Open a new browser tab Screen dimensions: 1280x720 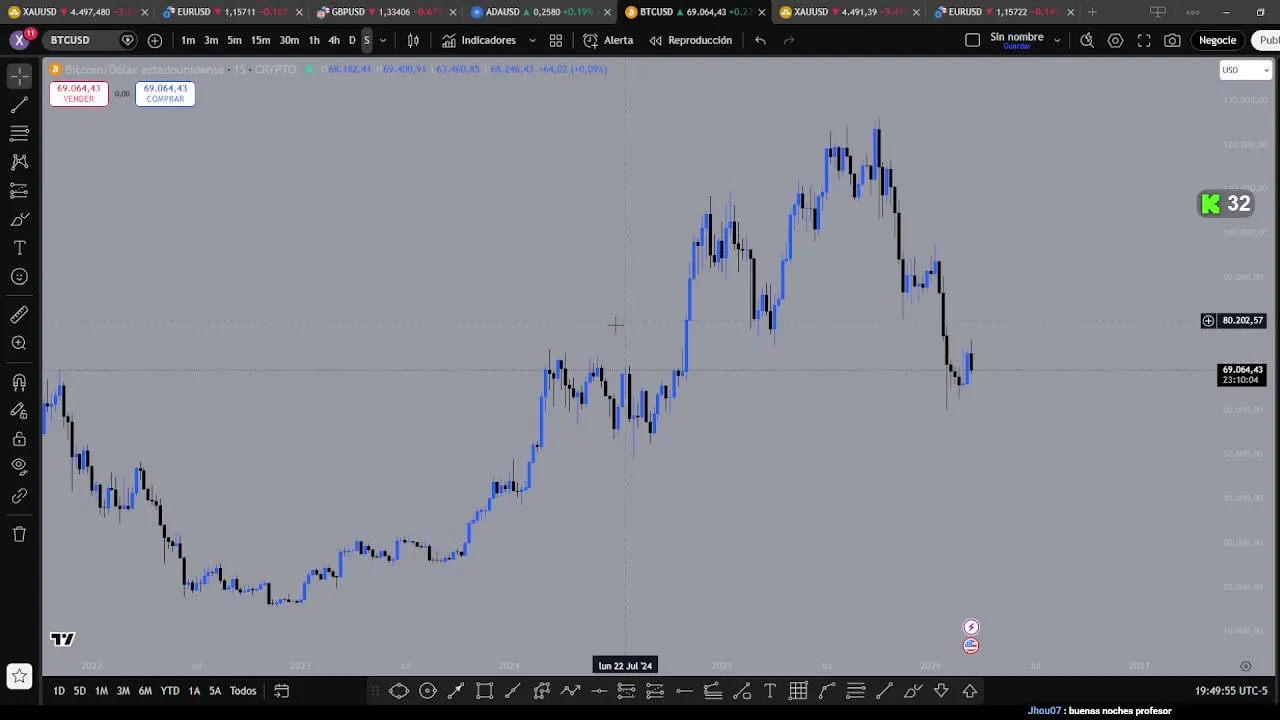pyautogui.click(x=1092, y=12)
